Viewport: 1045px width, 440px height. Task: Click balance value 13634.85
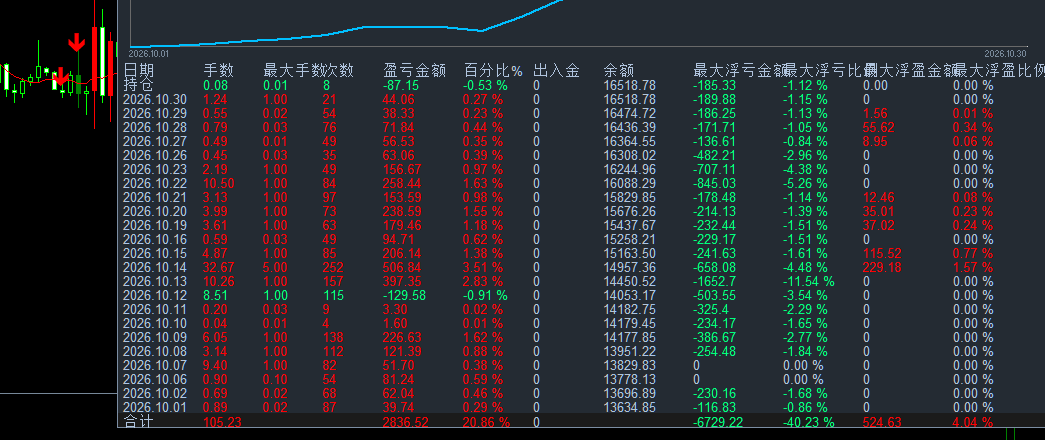click(x=630, y=407)
